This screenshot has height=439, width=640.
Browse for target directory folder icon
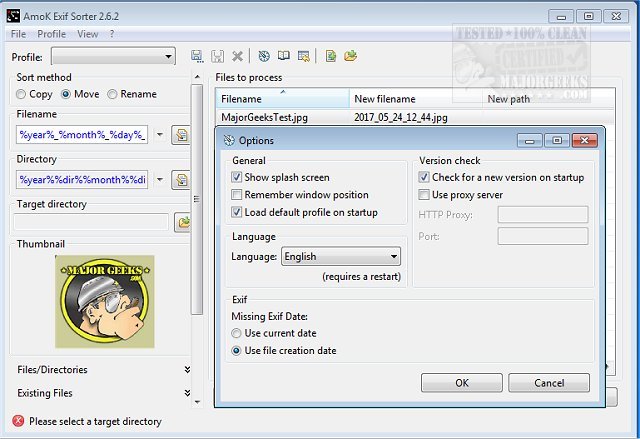[x=183, y=222]
